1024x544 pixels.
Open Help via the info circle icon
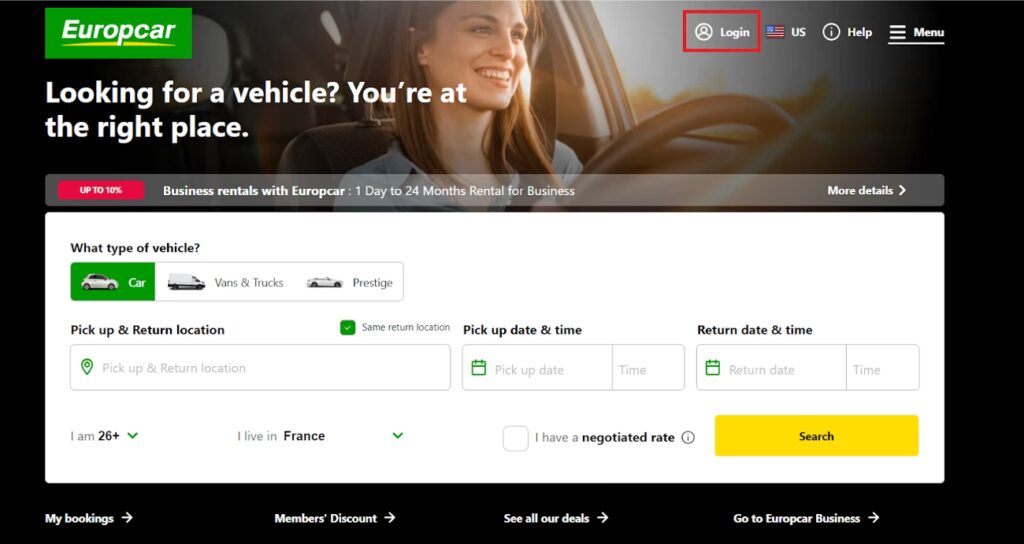(x=831, y=32)
